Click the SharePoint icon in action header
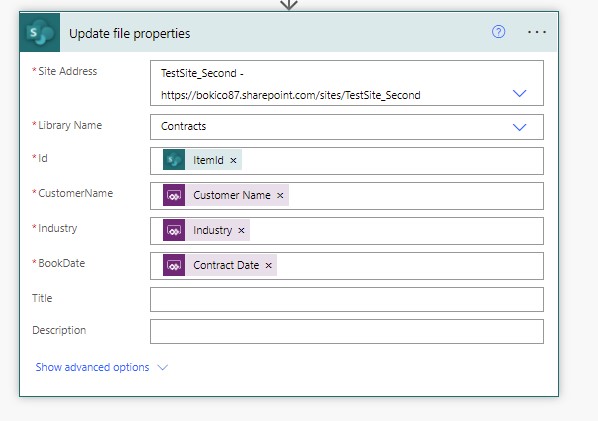This screenshot has width=598, height=421. point(40,32)
